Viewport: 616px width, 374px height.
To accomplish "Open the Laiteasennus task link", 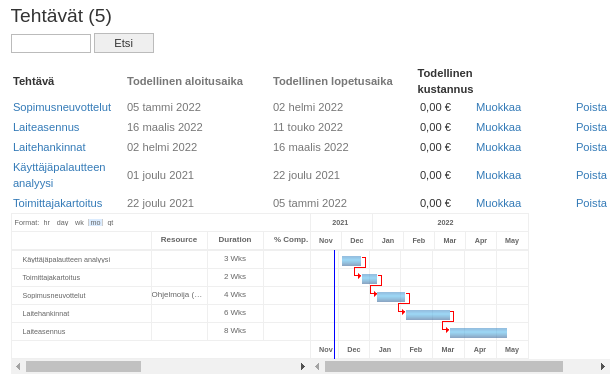I will [x=46, y=127].
